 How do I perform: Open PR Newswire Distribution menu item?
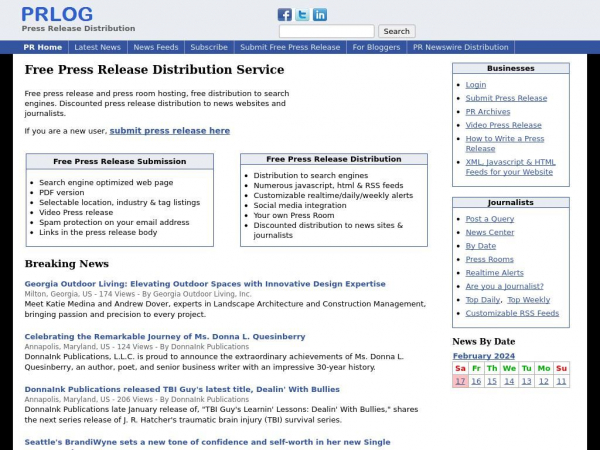tap(460, 47)
